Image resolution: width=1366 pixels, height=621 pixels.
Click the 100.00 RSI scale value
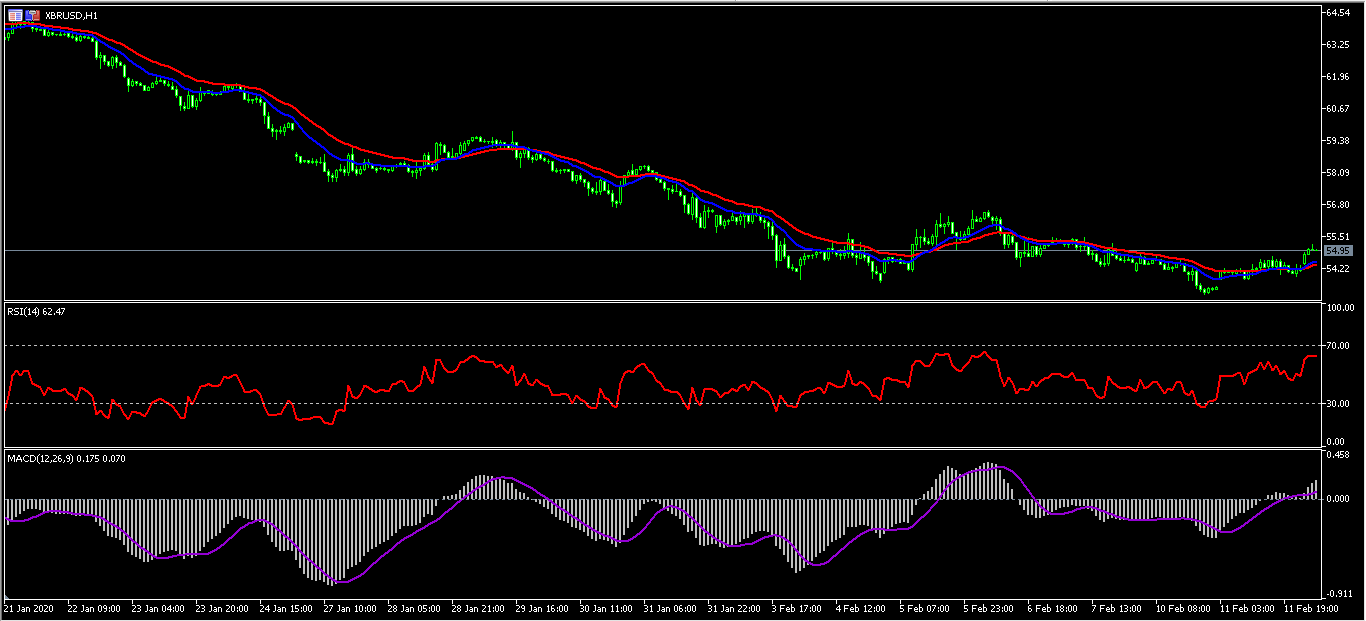pos(1338,309)
